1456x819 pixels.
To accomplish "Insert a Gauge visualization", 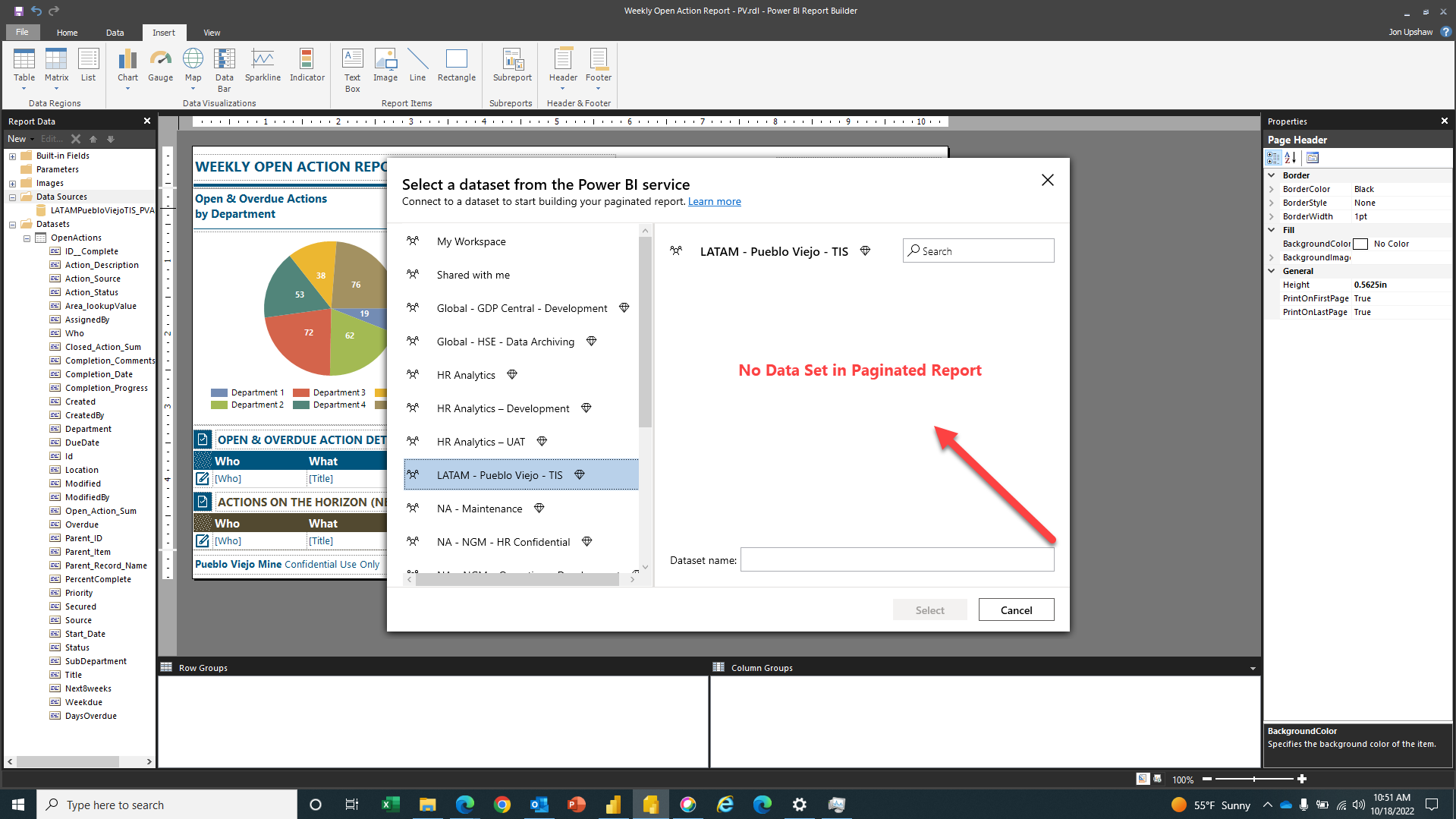I will pos(160,65).
